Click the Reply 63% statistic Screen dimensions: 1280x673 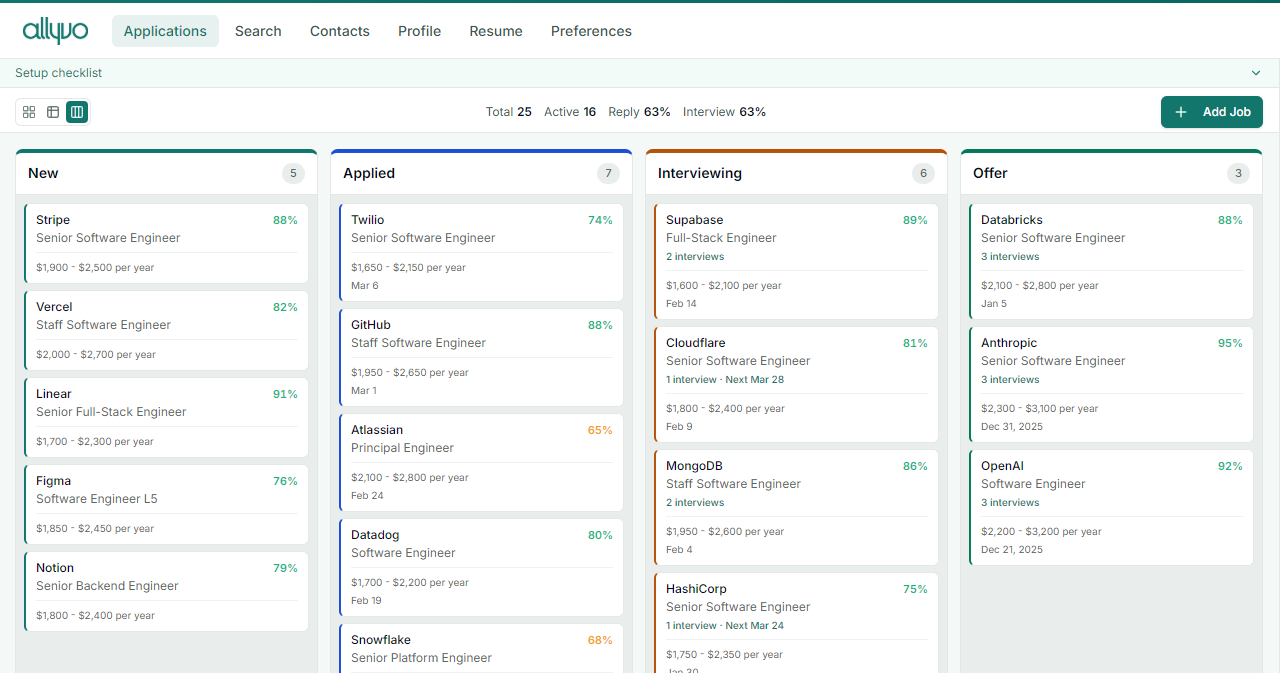tap(639, 112)
